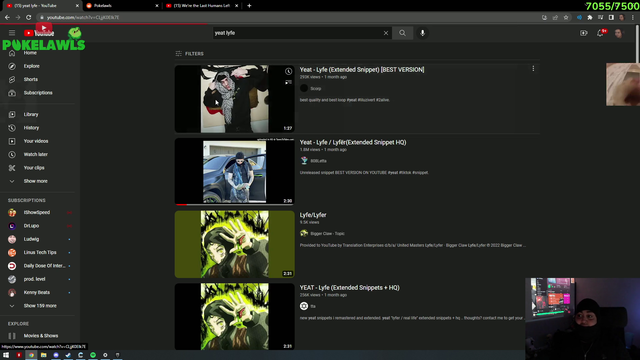Viewport: 640px width, 360px height.
Task: Play the 1:27 video thumbnail
Action: pos(234,99)
